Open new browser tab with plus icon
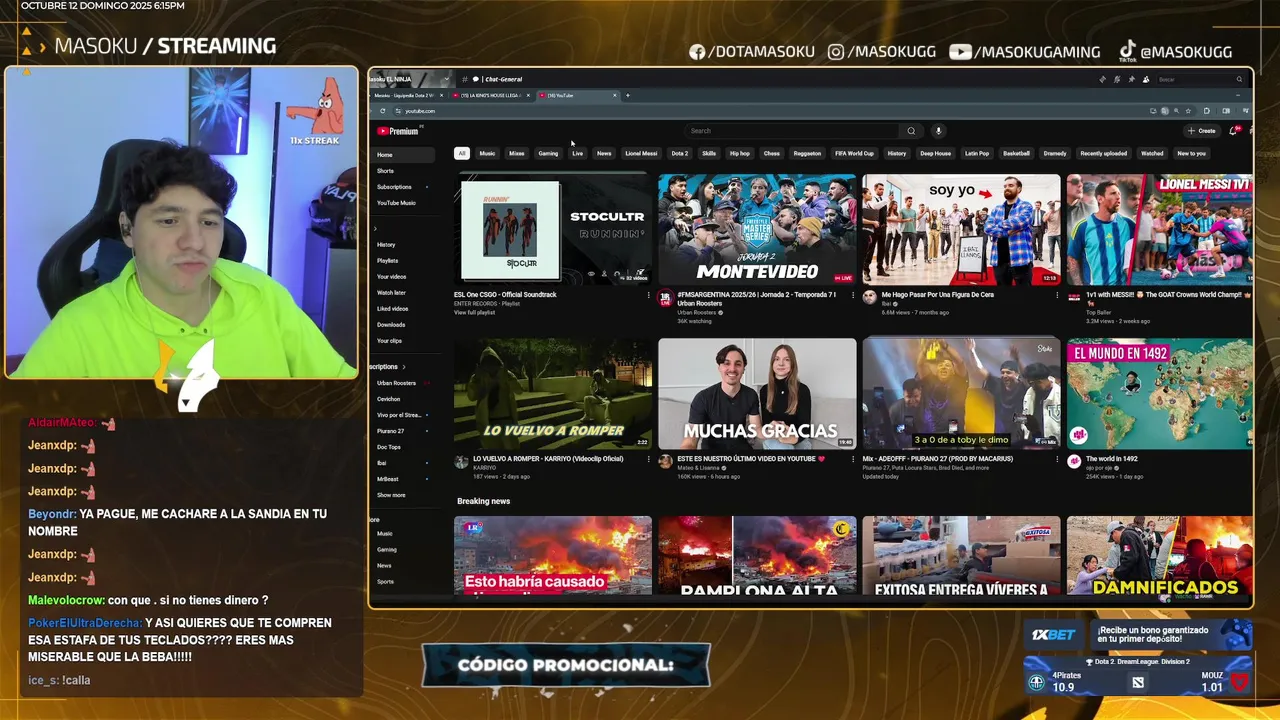The height and width of the screenshot is (720, 1280). [x=628, y=95]
